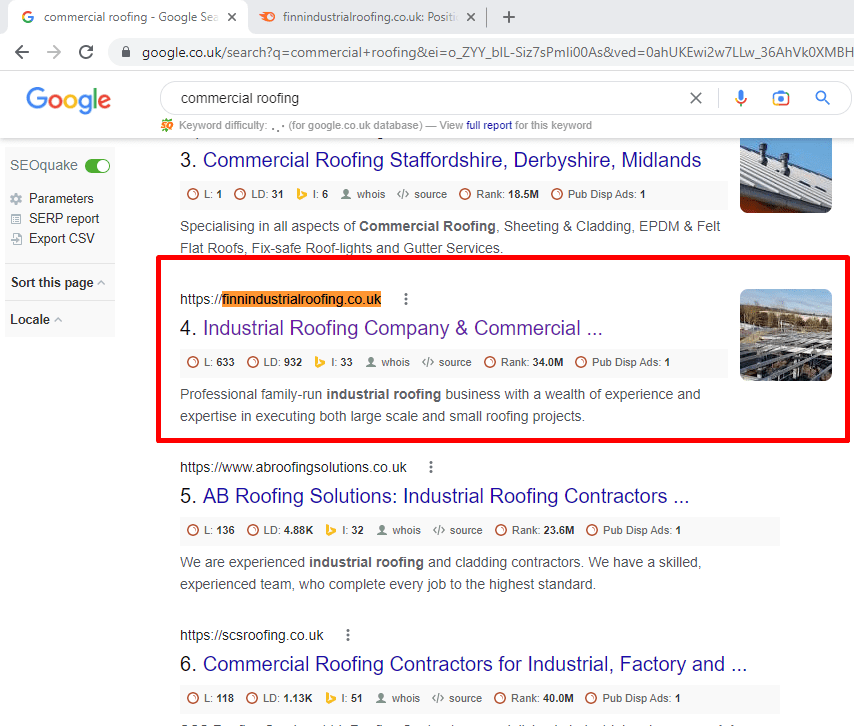Click Bing index I: 33 in result 4
This screenshot has height=726, width=854.
coord(333,362)
